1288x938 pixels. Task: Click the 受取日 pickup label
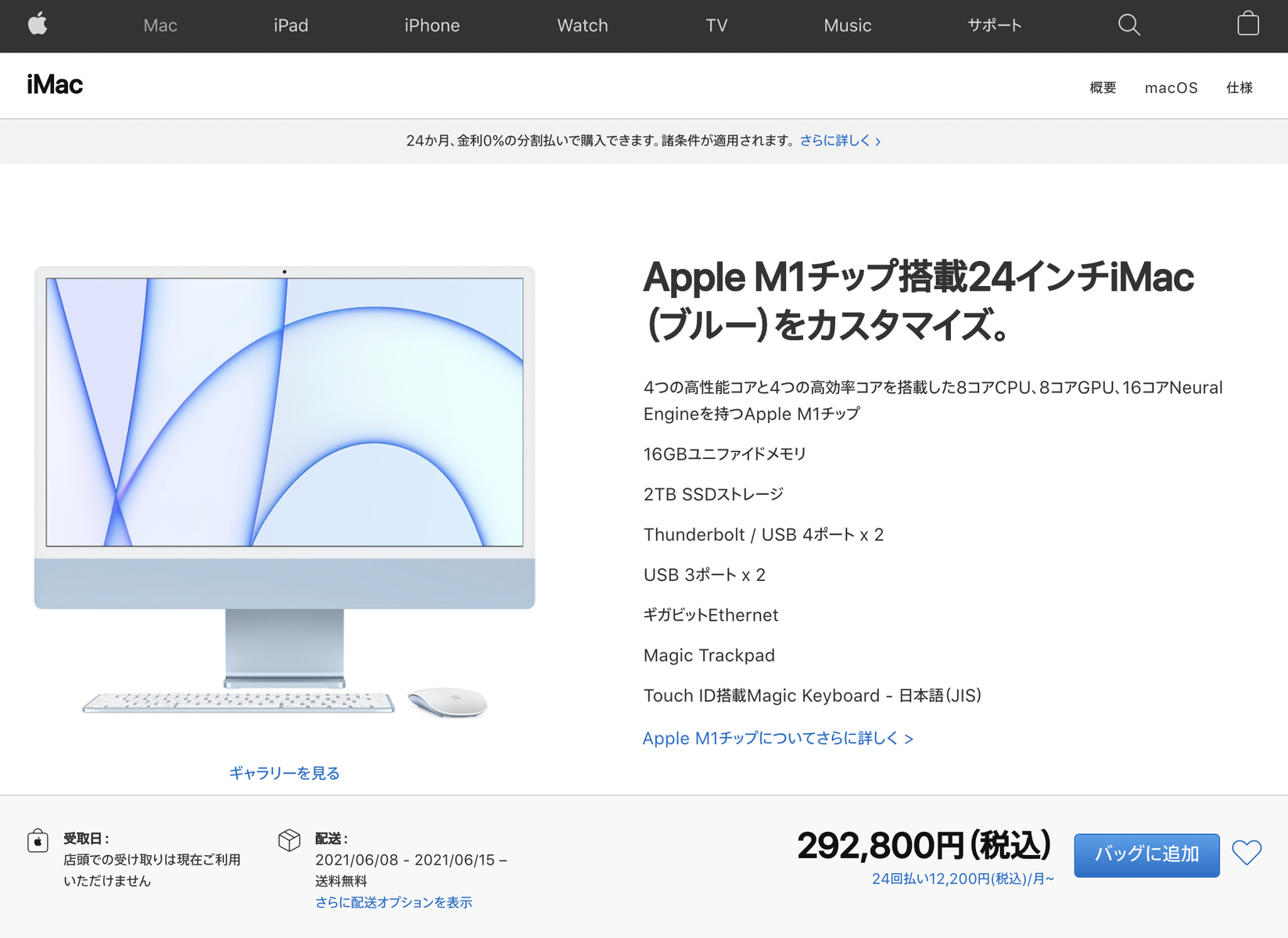[x=86, y=839]
